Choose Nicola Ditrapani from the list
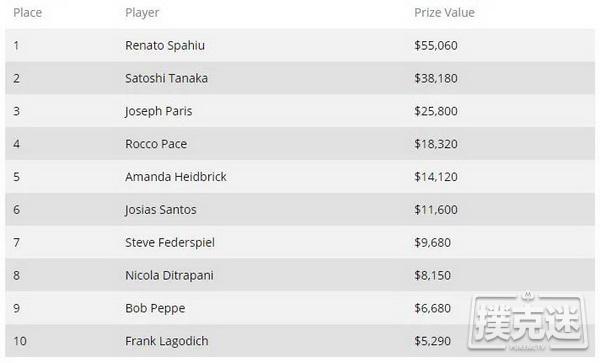 (170, 275)
